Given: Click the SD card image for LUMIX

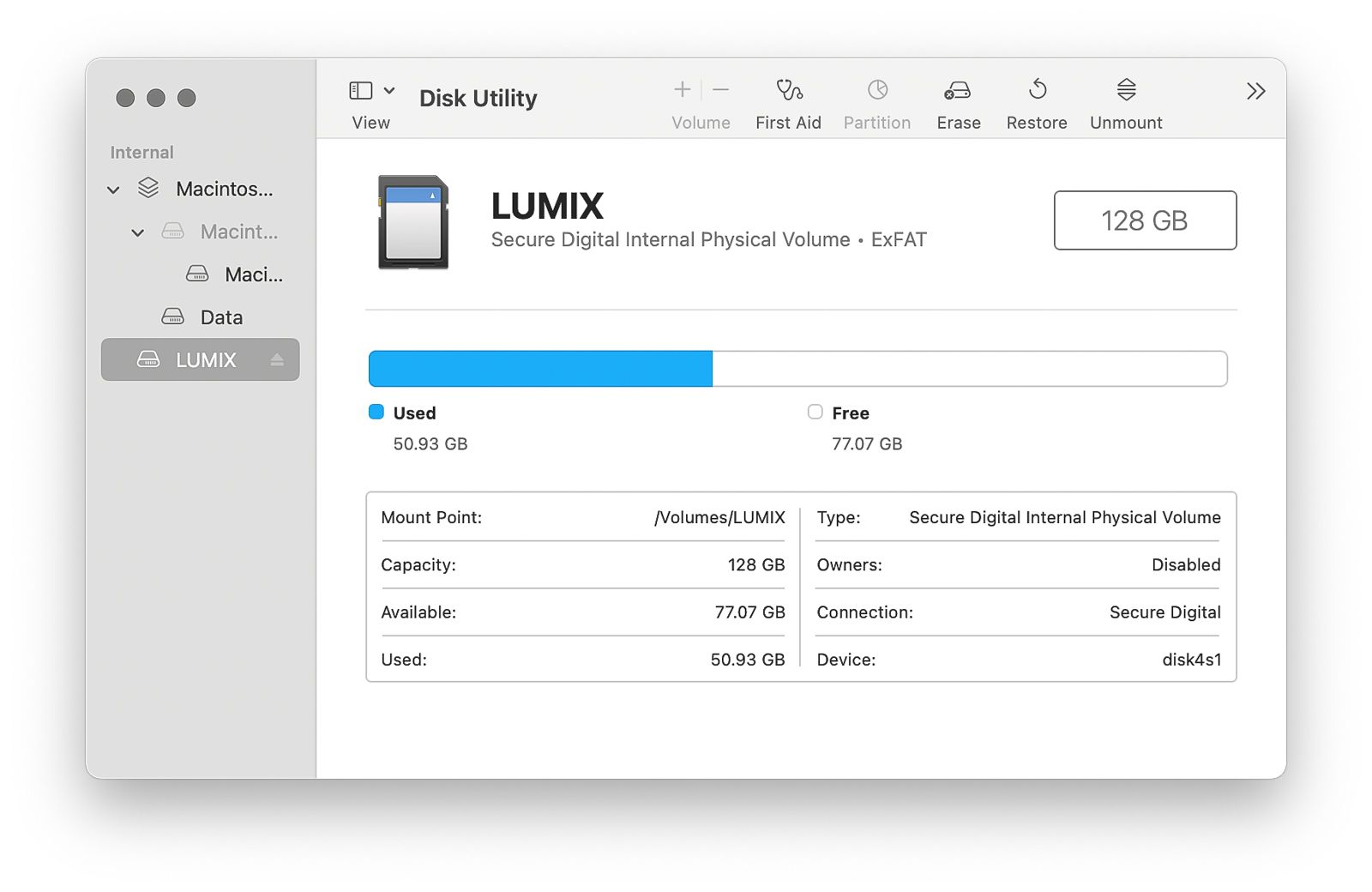Looking at the screenshot, I should tap(413, 222).
